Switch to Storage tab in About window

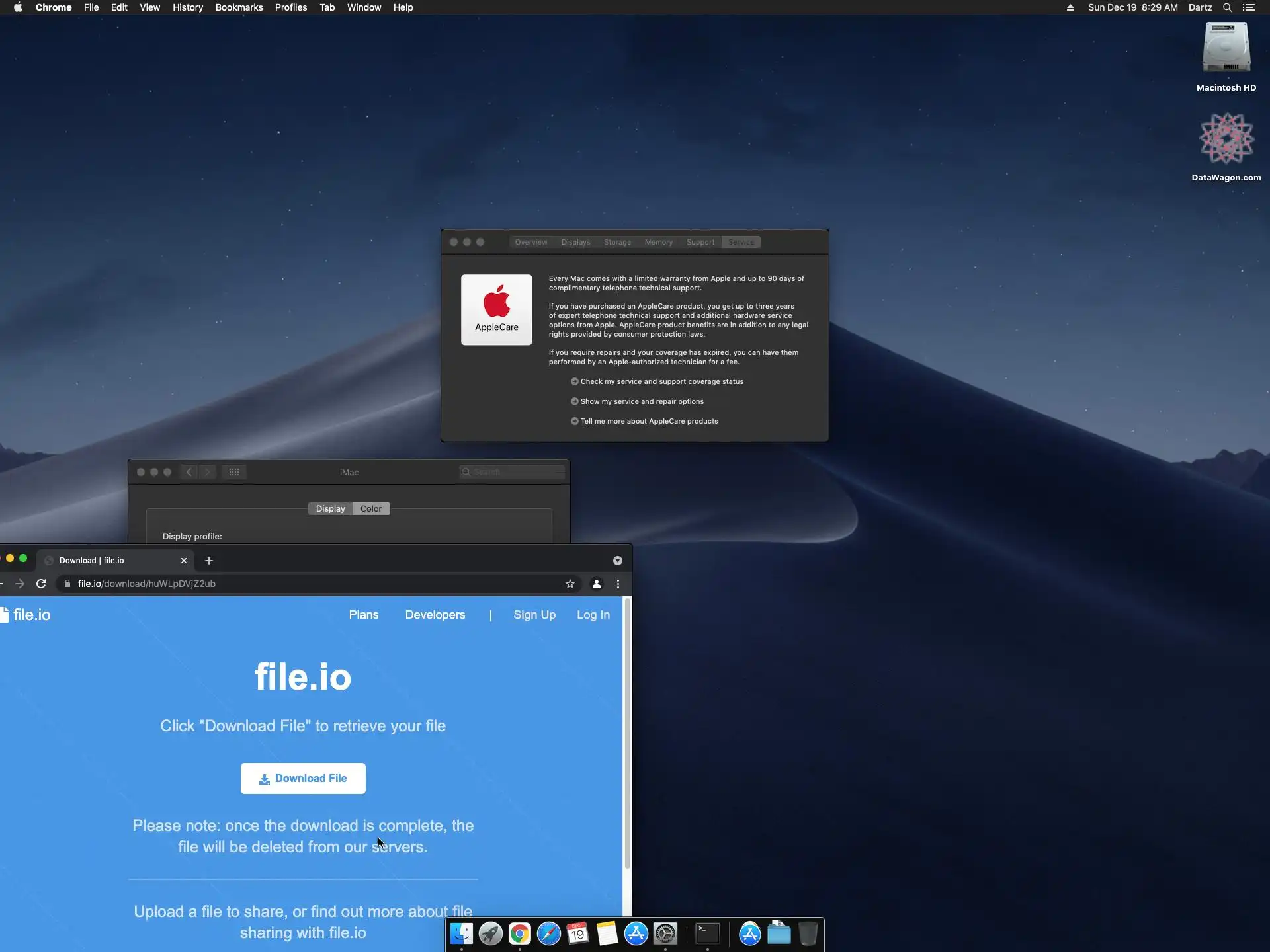click(x=617, y=242)
